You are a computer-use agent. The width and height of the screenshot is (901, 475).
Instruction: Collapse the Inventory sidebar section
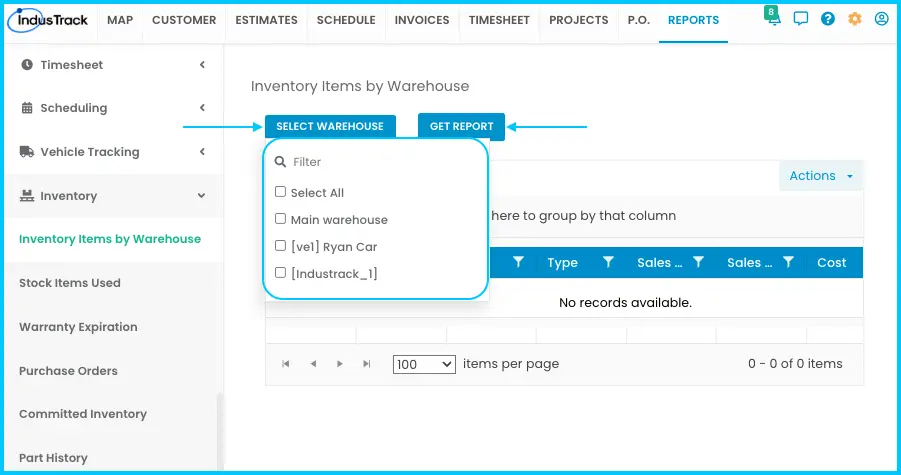tap(114, 196)
